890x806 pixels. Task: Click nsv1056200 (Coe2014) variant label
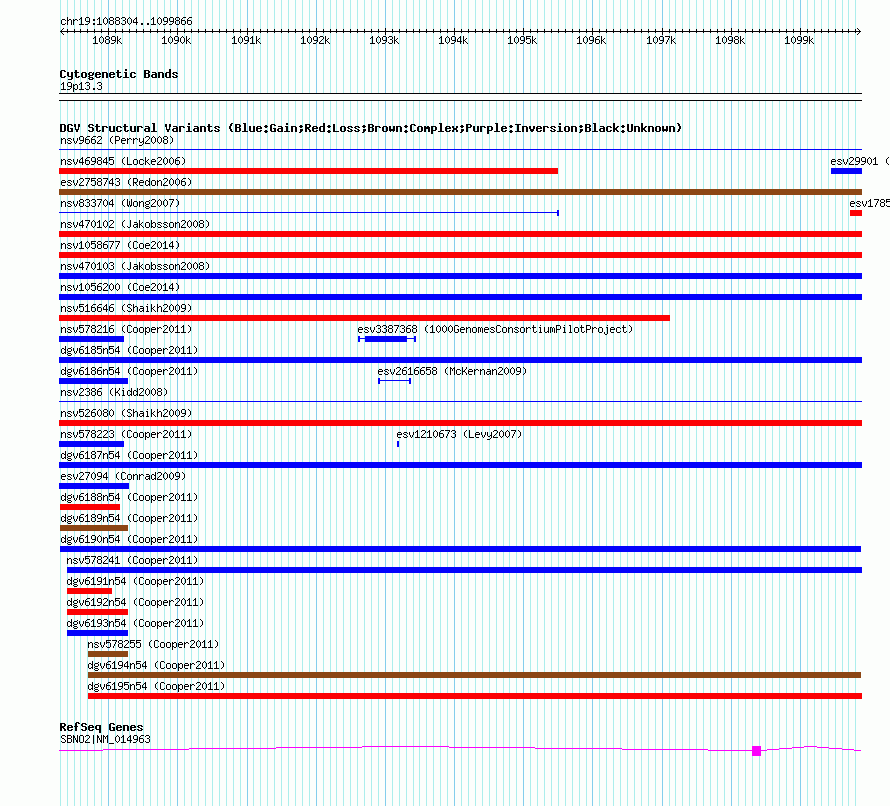120,287
